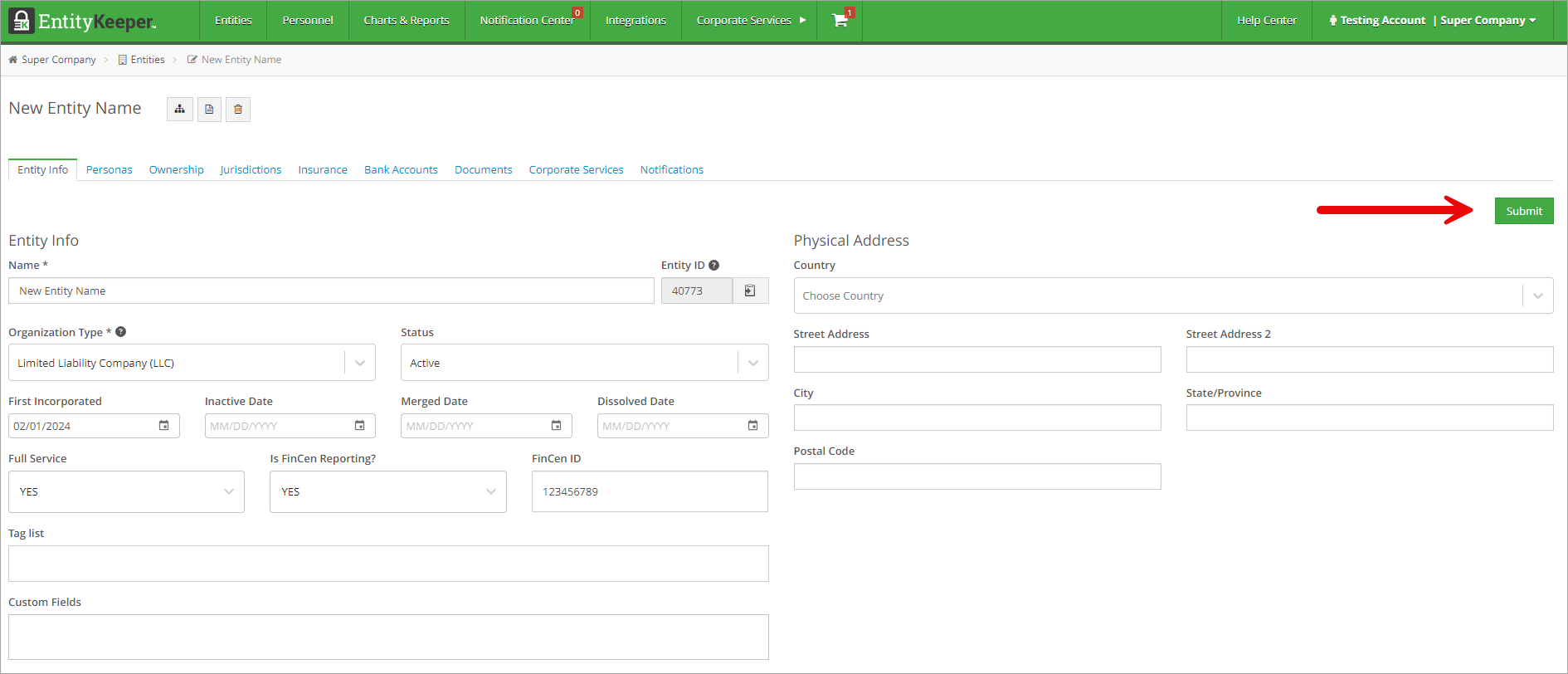The image size is (1568, 674).
Task: Open the Help Center
Action: (x=1267, y=20)
